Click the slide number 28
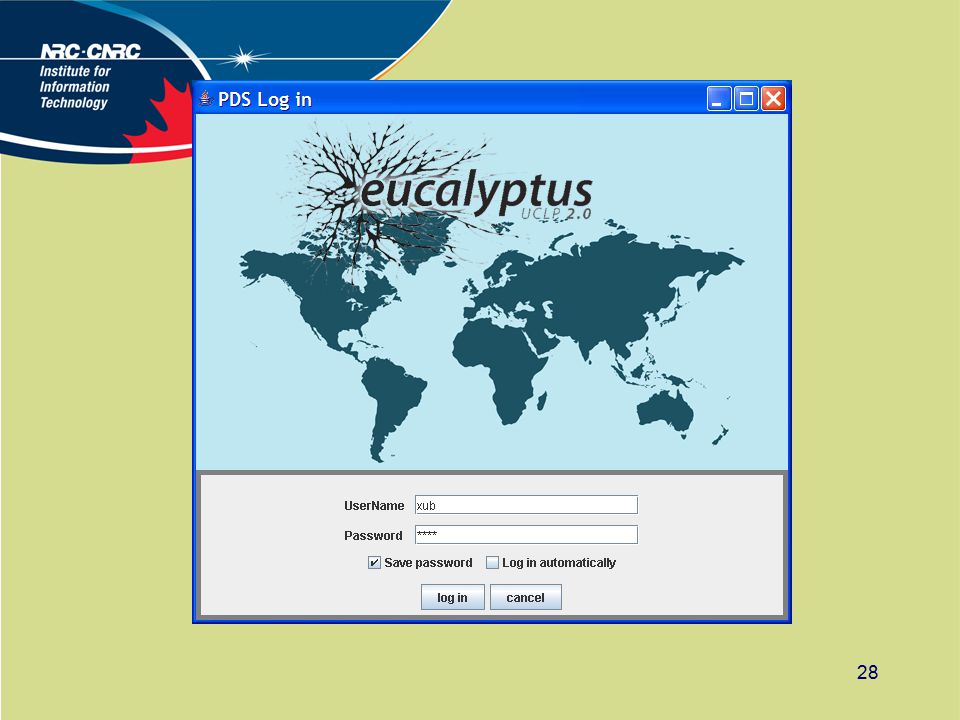The height and width of the screenshot is (720, 960). point(868,672)
